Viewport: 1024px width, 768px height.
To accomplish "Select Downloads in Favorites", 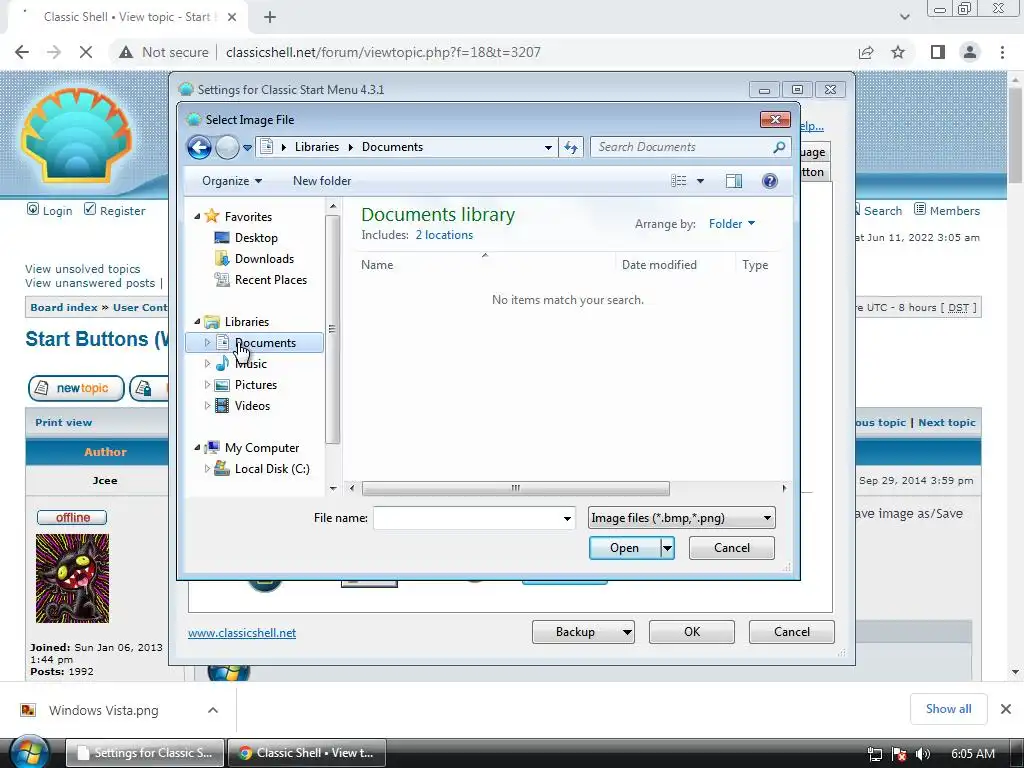I will click(x=264, y=259).
